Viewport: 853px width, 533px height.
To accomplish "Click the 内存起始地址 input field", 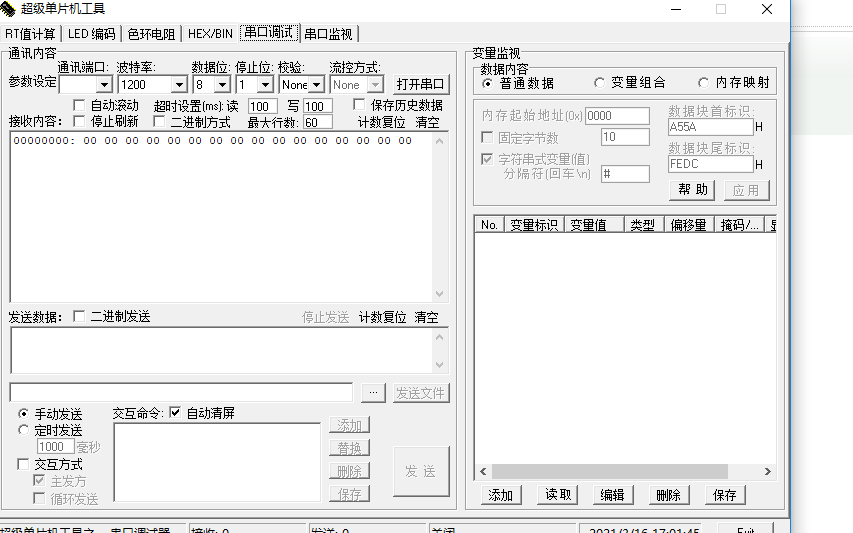I will point(617,116).
